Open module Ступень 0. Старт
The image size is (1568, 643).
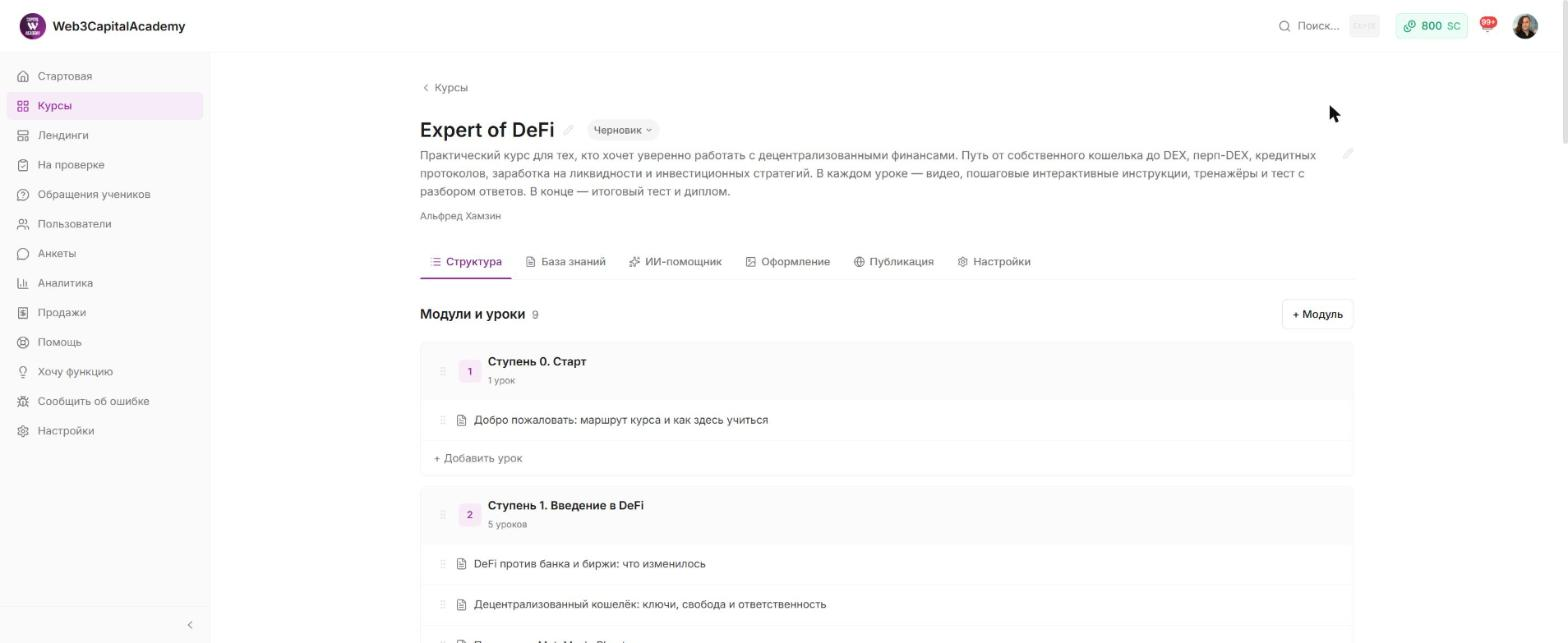click(x=537, y=362)
